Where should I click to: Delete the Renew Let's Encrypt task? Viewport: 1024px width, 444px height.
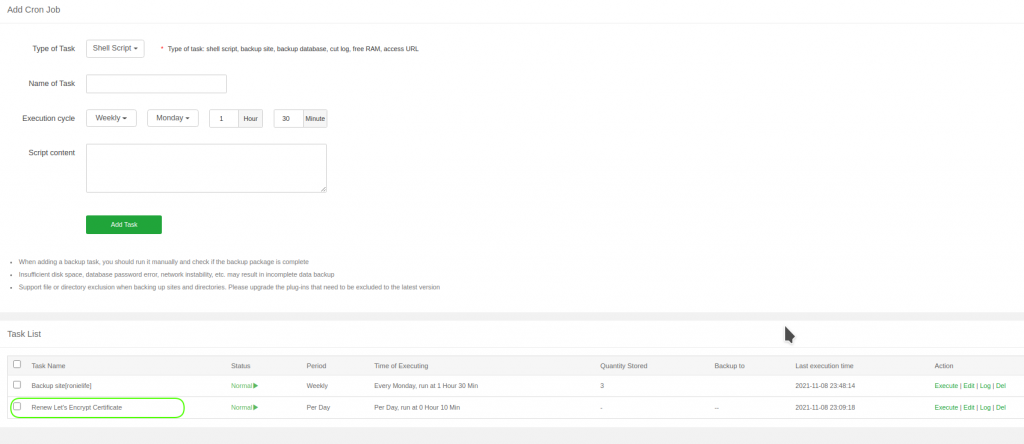pyautogui.click(x=1001, y=407)
